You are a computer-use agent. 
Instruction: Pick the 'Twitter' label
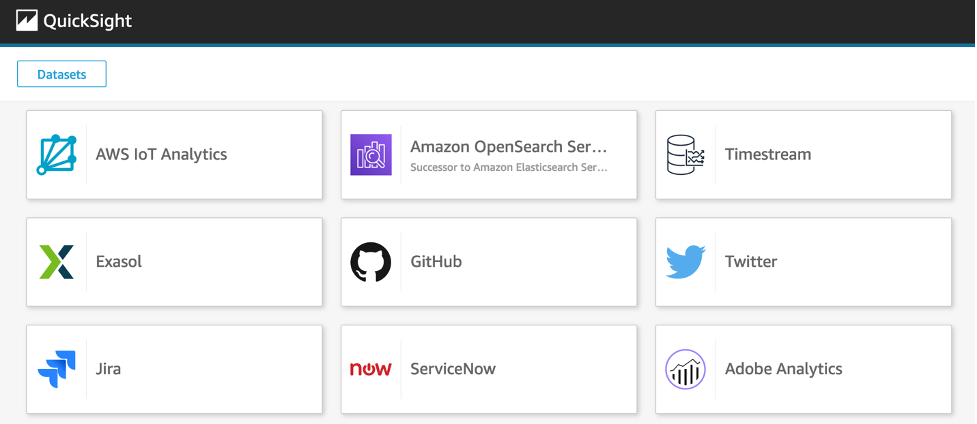coord(751,262)
